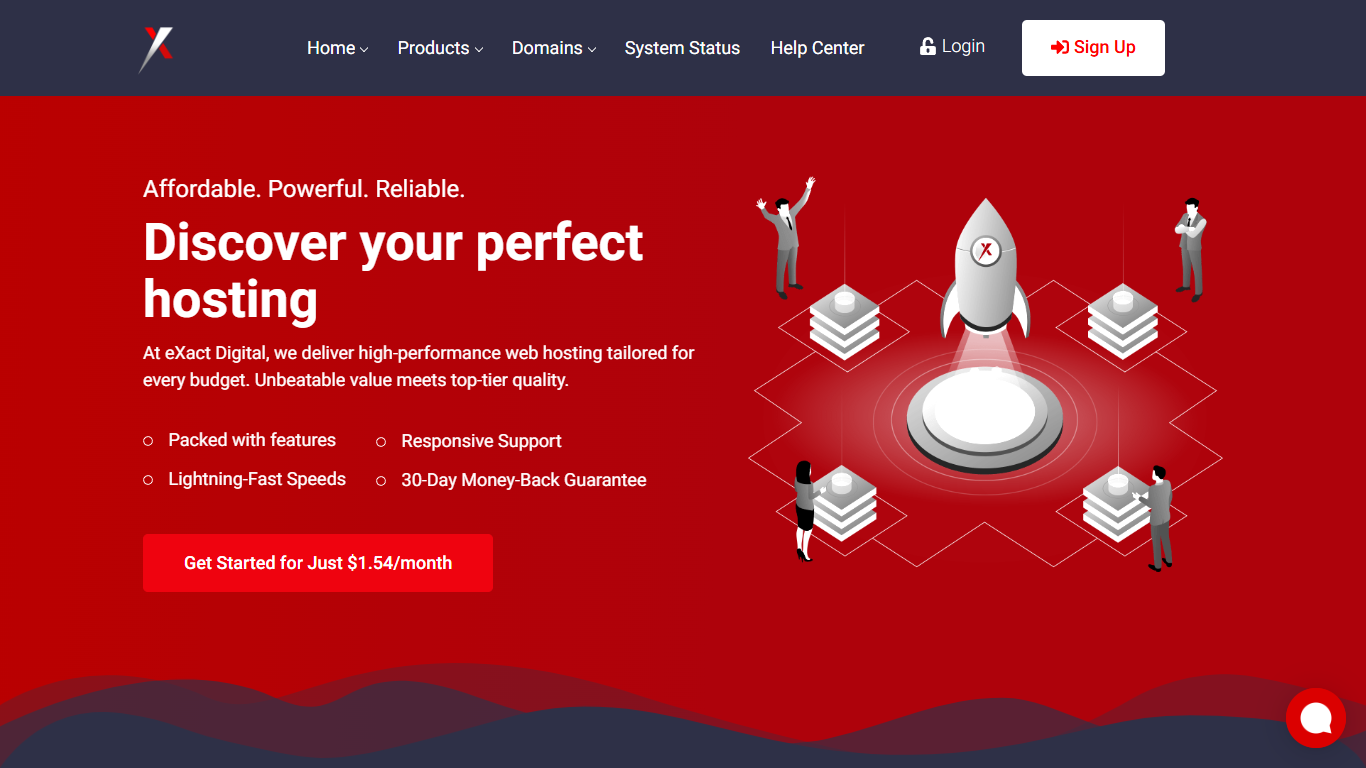Expand the Home dropdown menu
This screenshot has width=1366, height=768.
tap(338, 48)
